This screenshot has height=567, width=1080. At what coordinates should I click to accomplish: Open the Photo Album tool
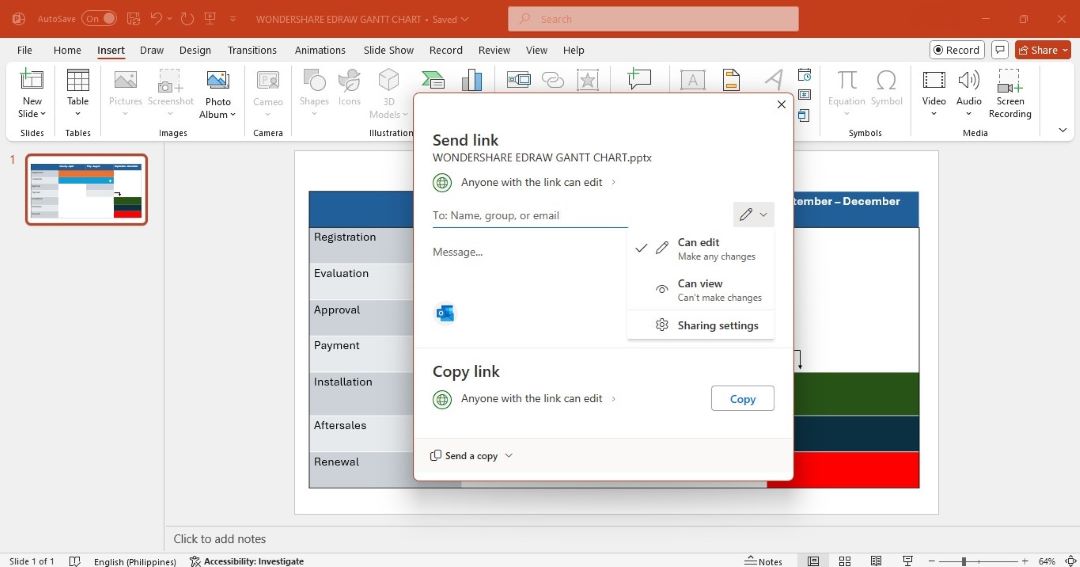coord(218,93)
